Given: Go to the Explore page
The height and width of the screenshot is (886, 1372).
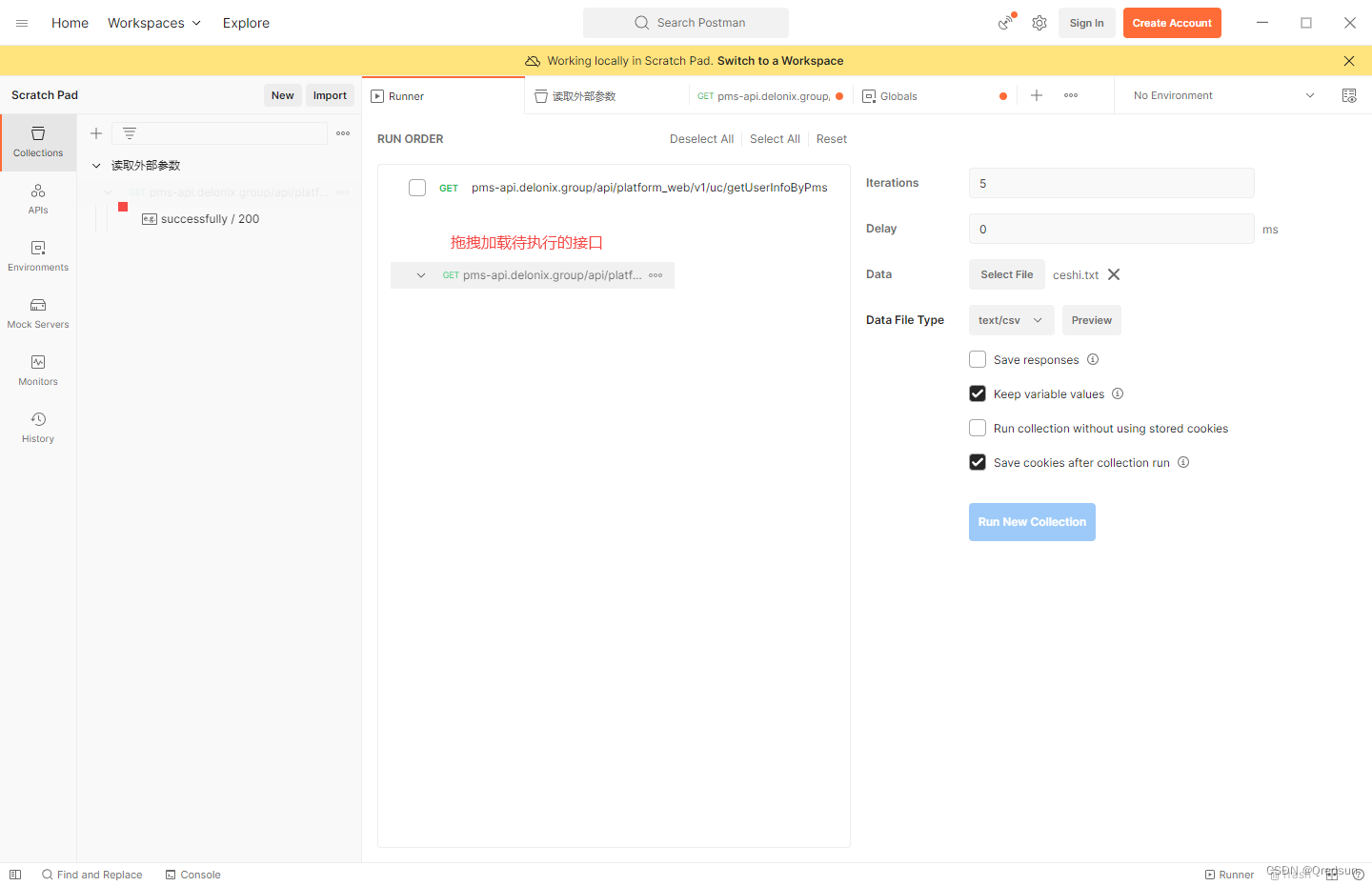Looking at the screenshot, I should 246,23.
